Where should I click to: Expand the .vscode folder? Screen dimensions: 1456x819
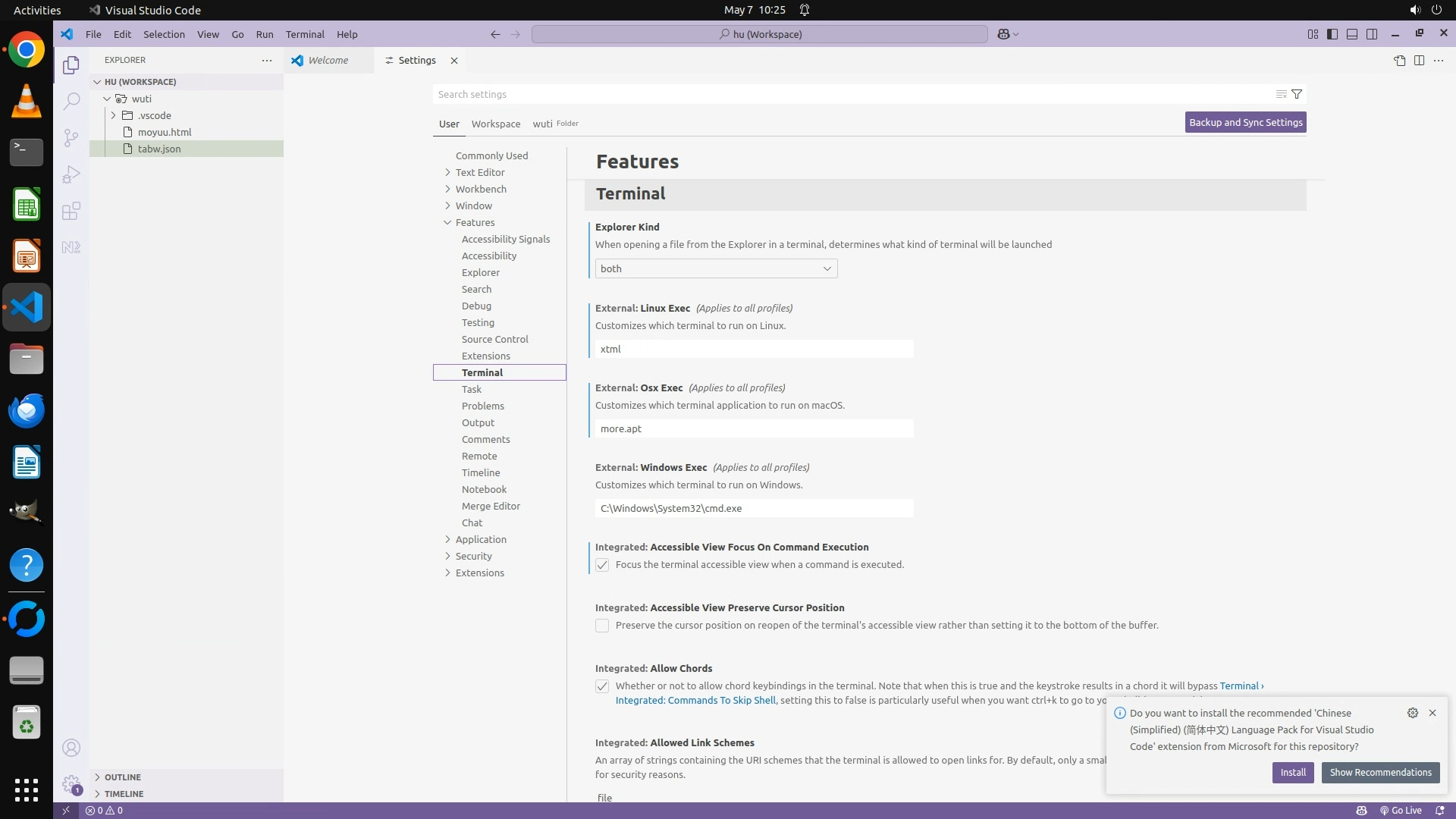(x=154, y=115)
